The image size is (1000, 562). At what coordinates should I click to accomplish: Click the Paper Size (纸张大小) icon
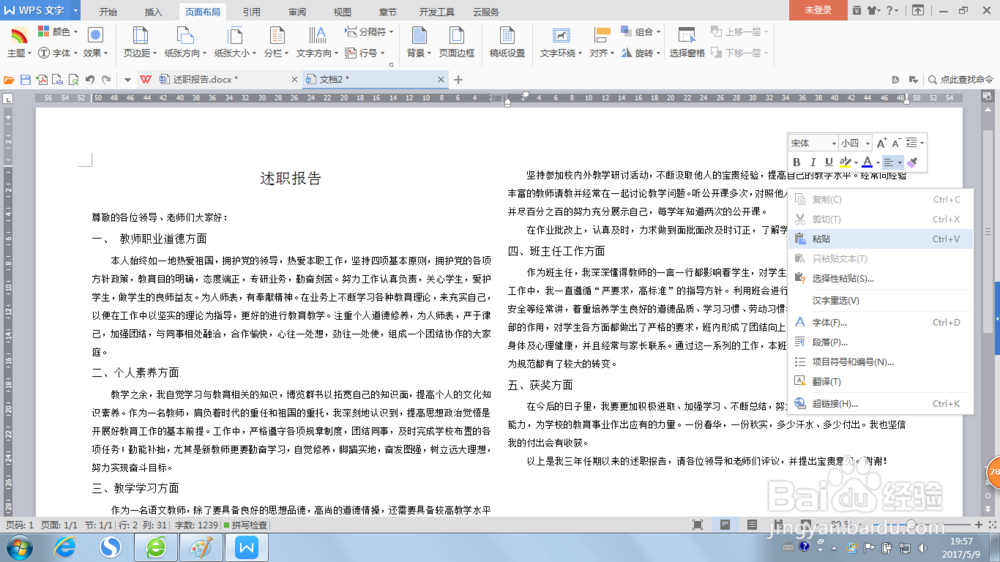click(235, 36)
